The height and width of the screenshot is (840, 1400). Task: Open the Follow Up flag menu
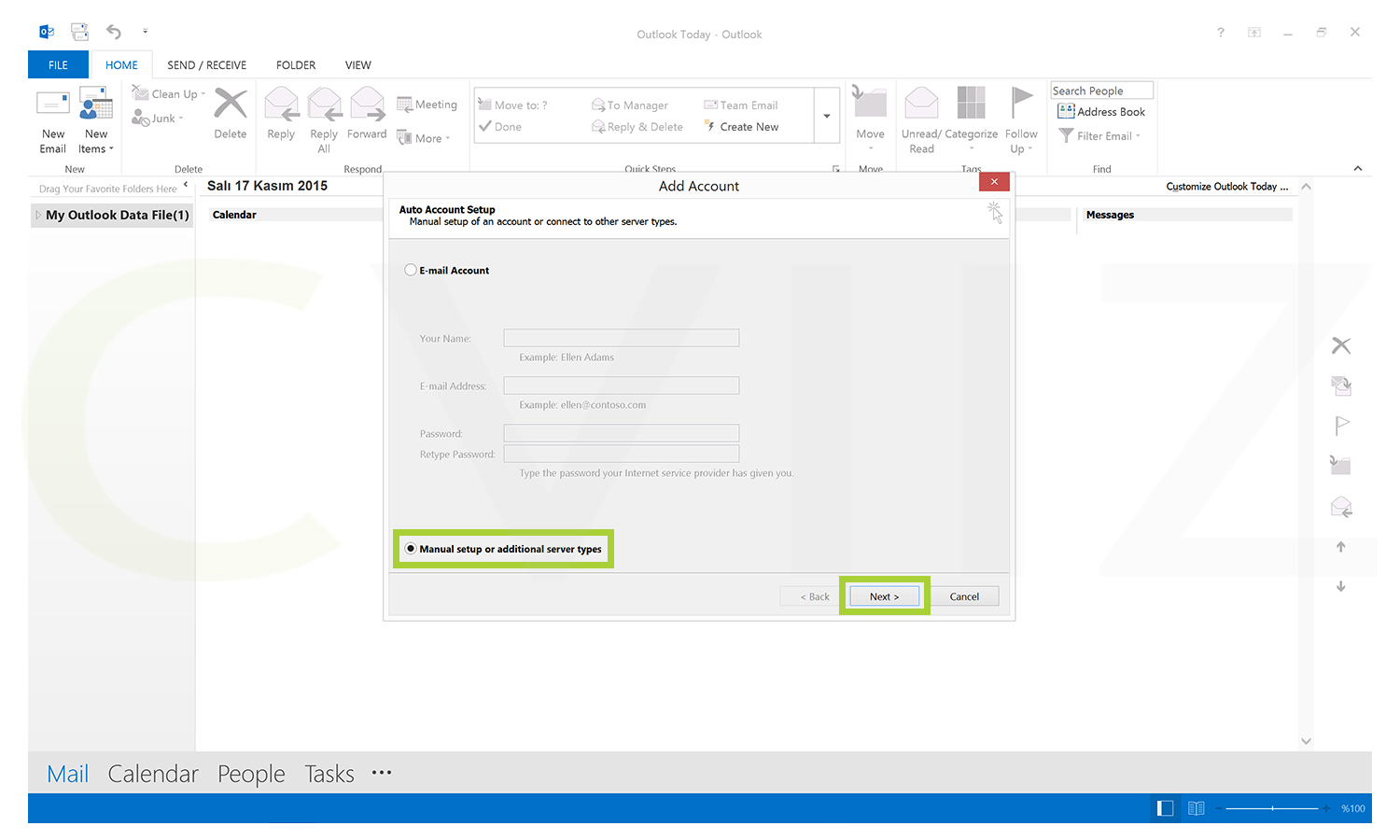pyautogui.click(x=1021, y=121)
